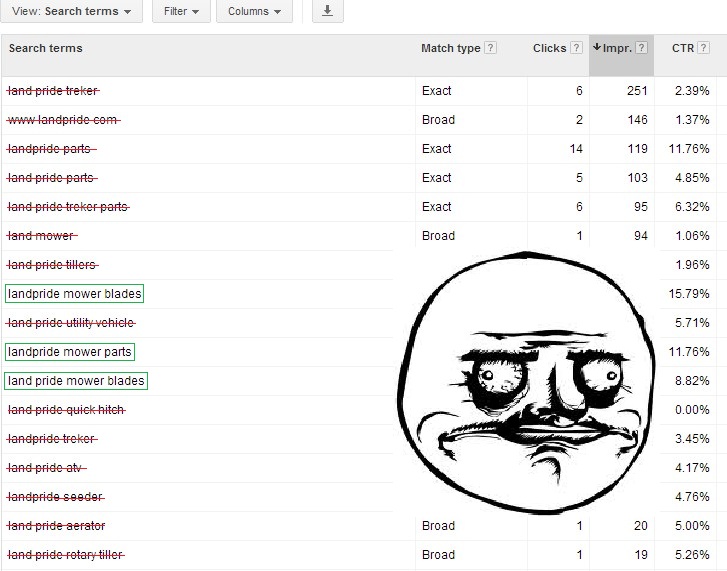The width and height of the screenshot is (727, 571).
Task: Select search term 'land pride parts'
Action: tap(52, 178)
